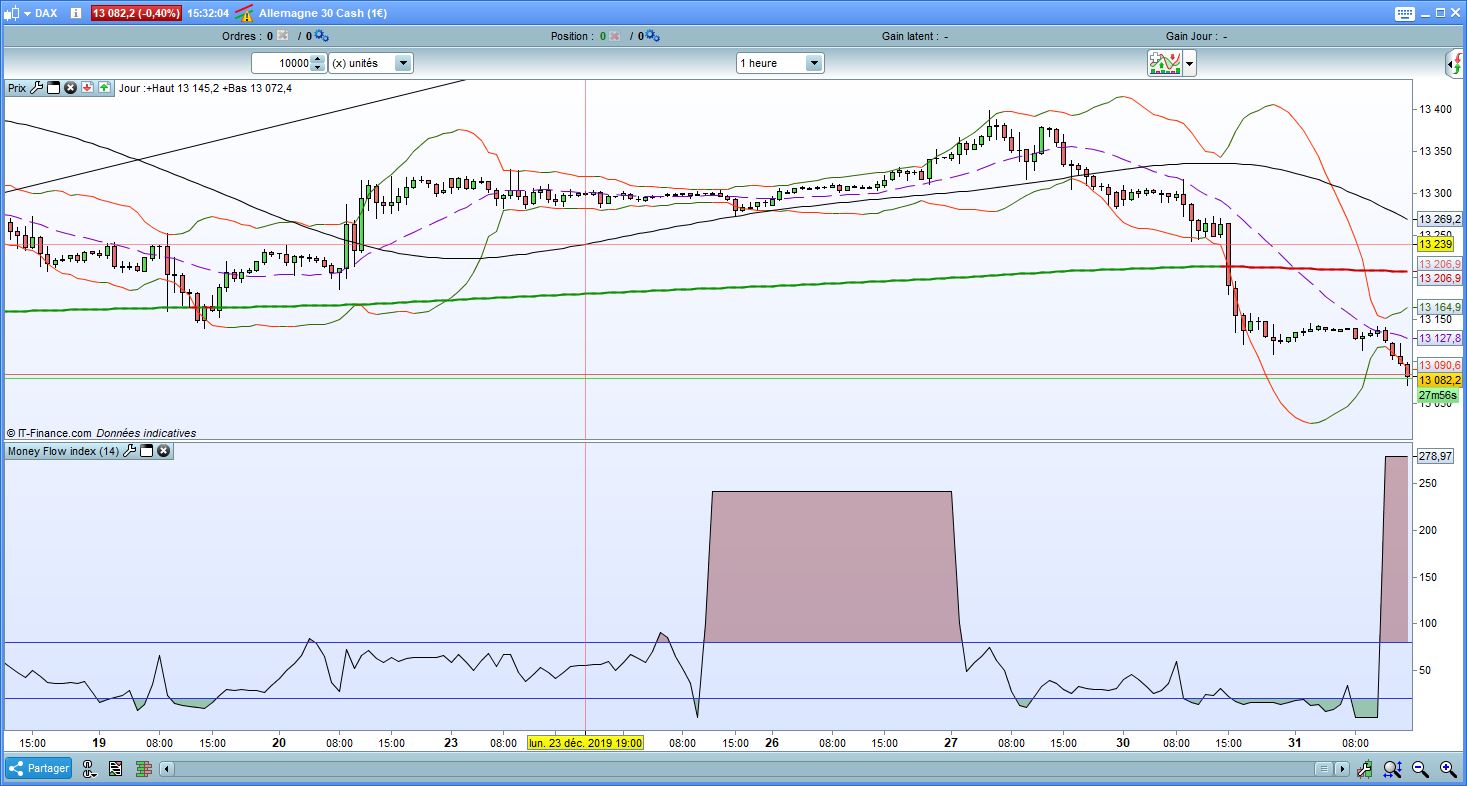Move Prix panel down with red arrow
The height and width of the screenshot is (786, 1467).
(87, 88)
